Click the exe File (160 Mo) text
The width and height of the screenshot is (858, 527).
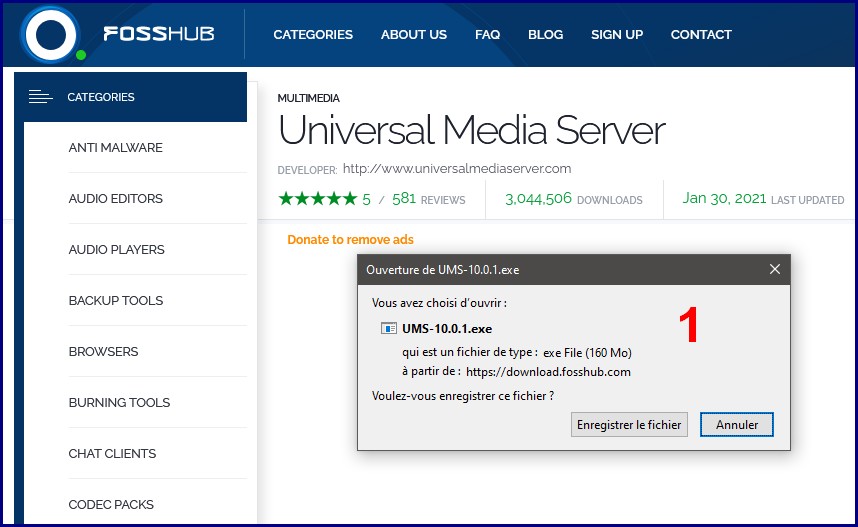pyautogui.click(x=587, y=353)
